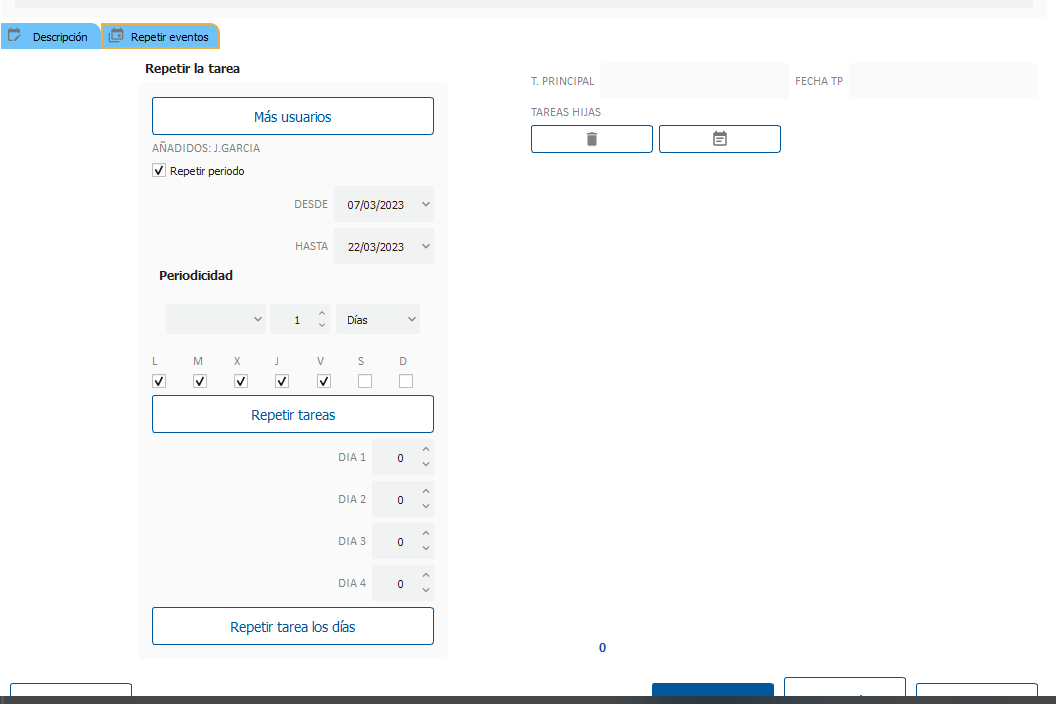
Task: Open the empty Periodicidad dropdown
Action: [x=257, y=320]
